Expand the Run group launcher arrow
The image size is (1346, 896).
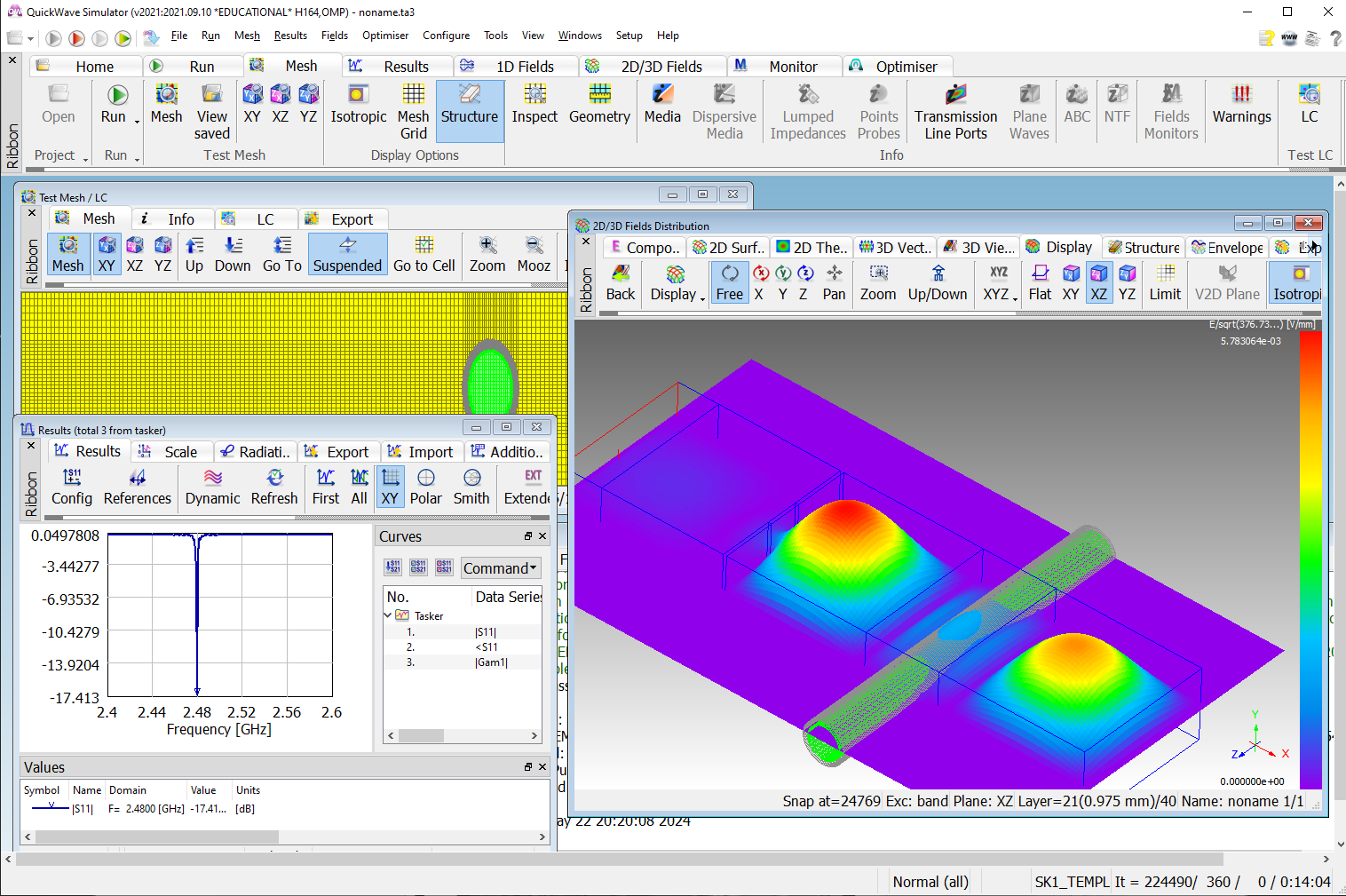click(137, 159)
